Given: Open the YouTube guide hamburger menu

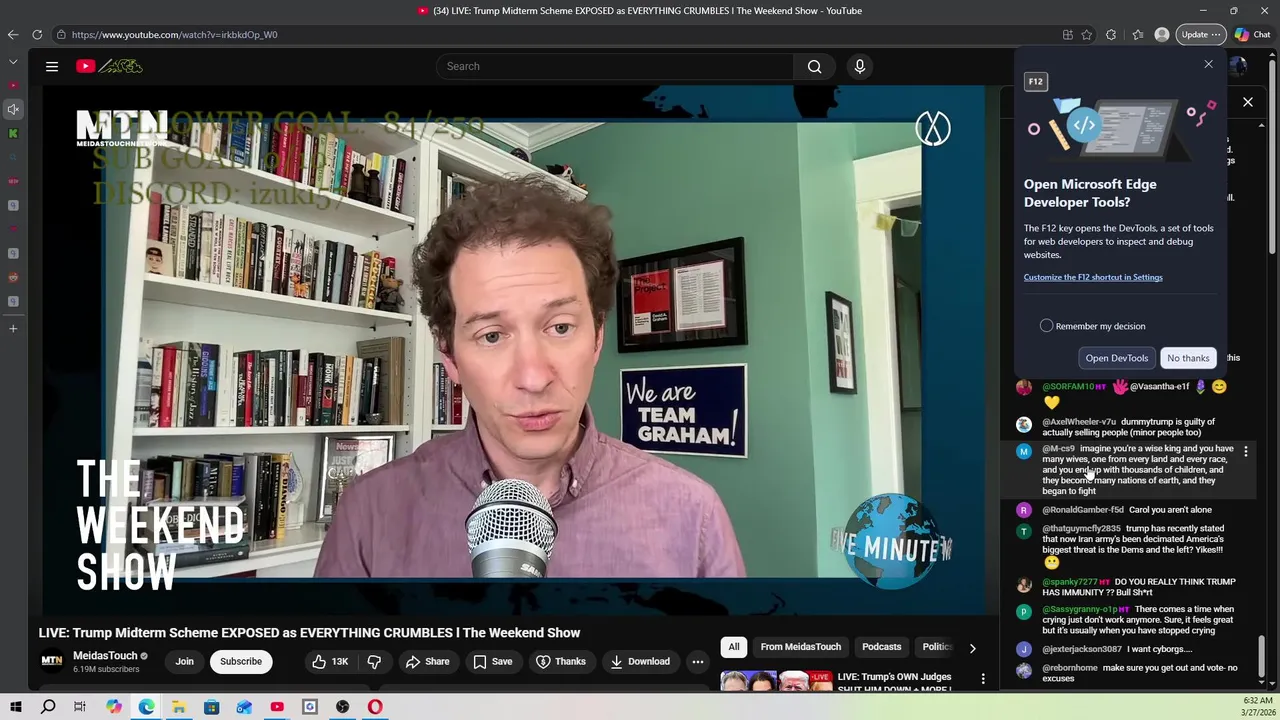Looking at the screenshot, I should [52, 66].
